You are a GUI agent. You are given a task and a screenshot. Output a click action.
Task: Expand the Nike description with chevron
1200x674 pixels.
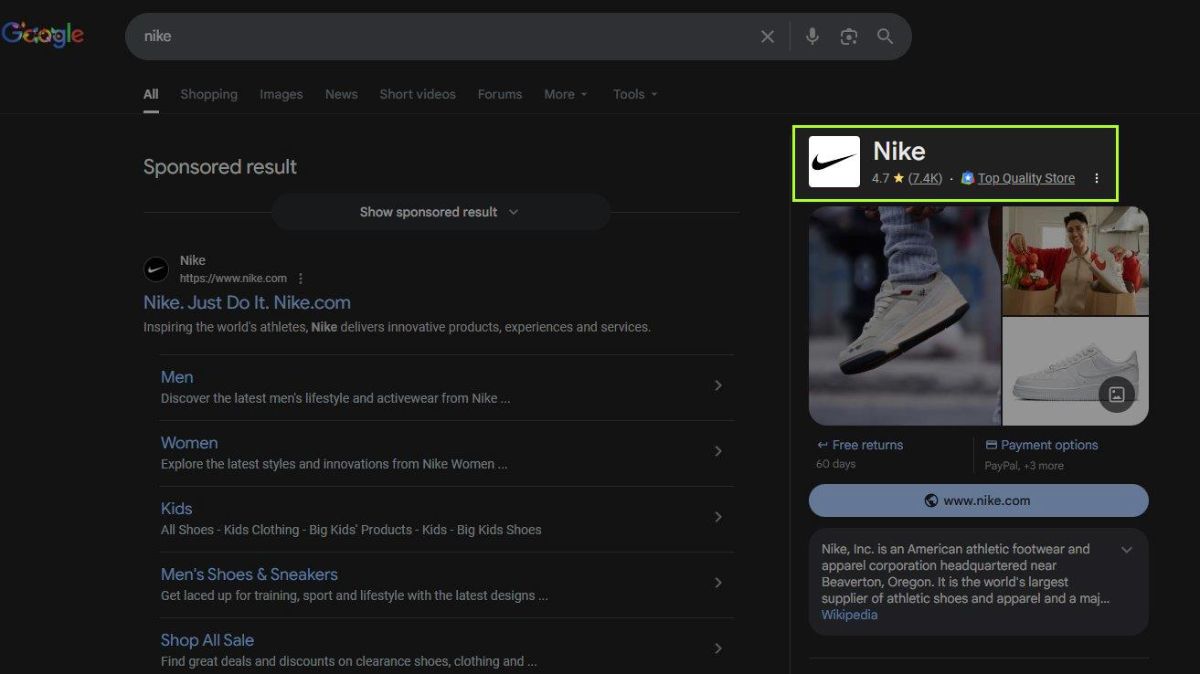(x=1127, y=550)
